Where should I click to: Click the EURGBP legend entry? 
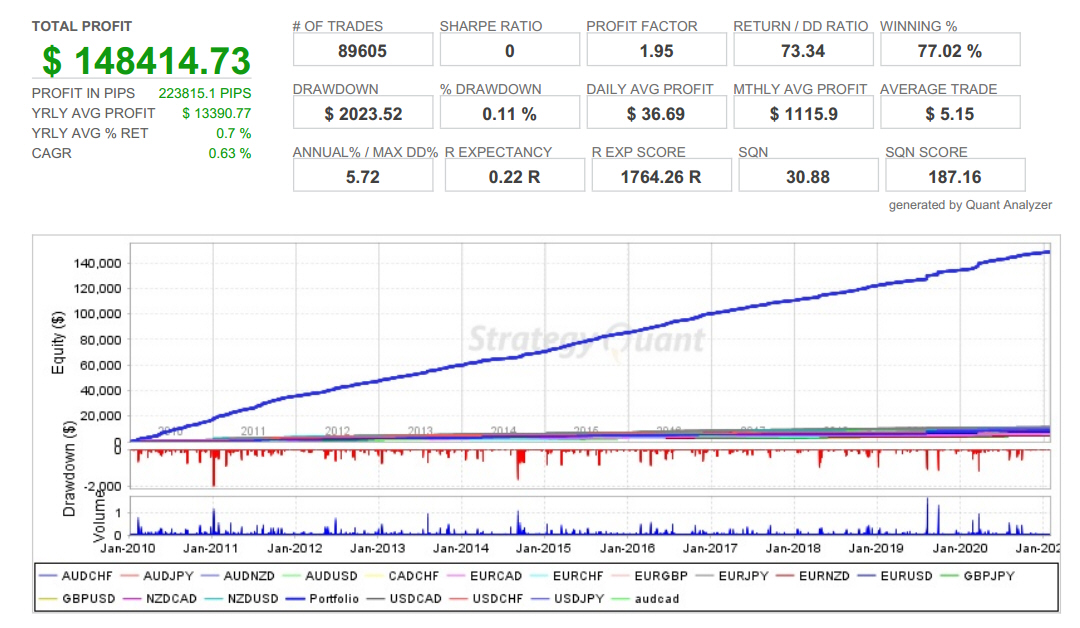(x=650, y=576)
